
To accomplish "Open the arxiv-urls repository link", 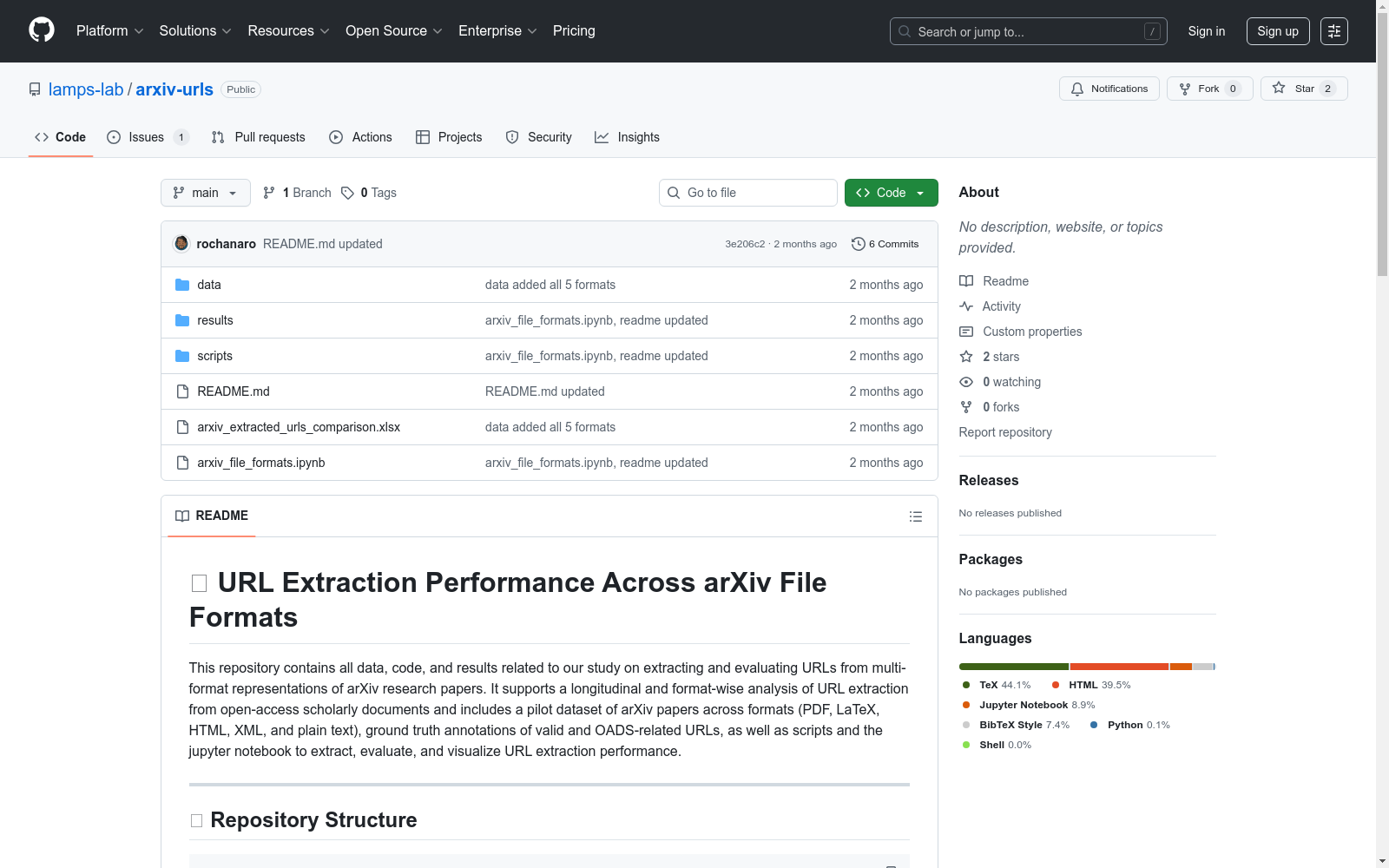I will [174, 89].
